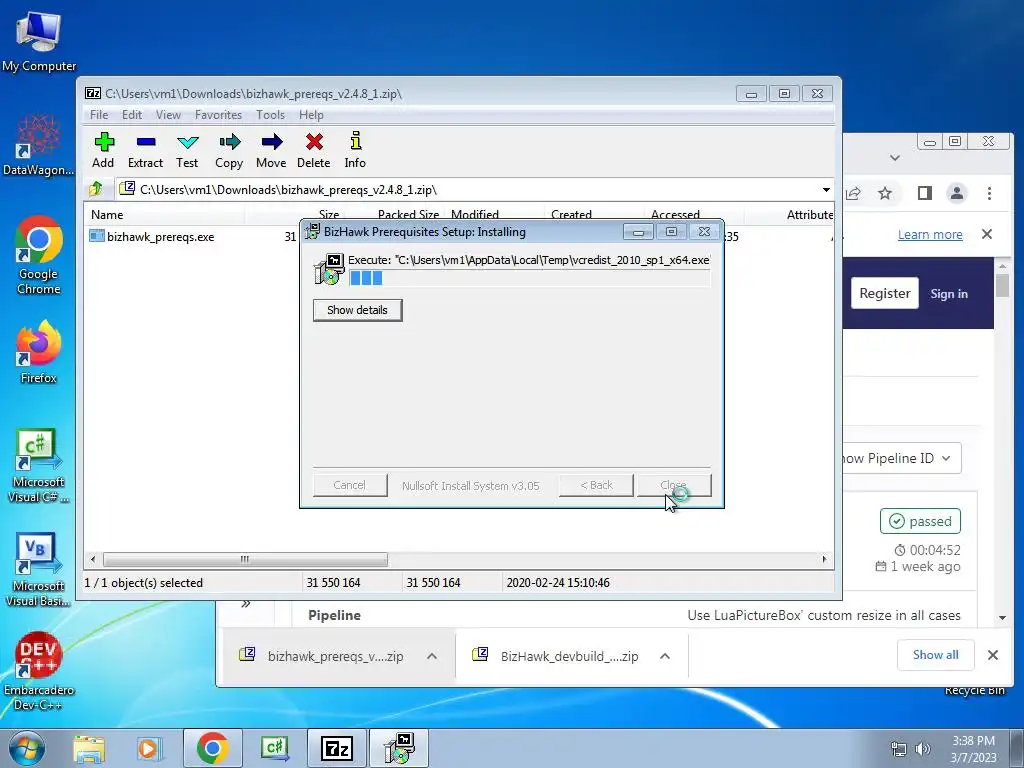Switch to Visual C# from the taskbar

point(274,748)
